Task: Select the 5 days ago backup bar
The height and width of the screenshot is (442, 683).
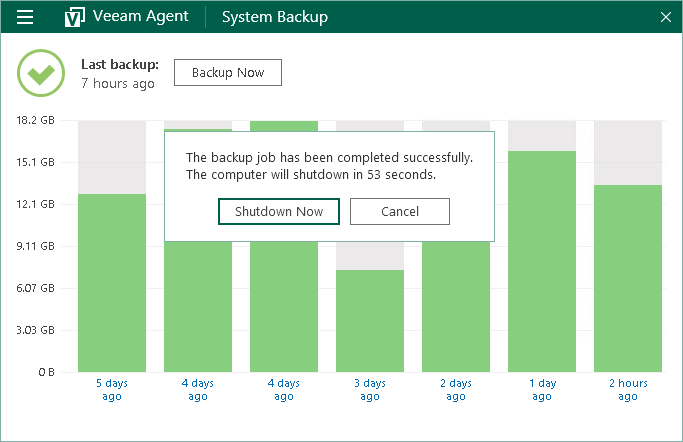Action: 112,283
